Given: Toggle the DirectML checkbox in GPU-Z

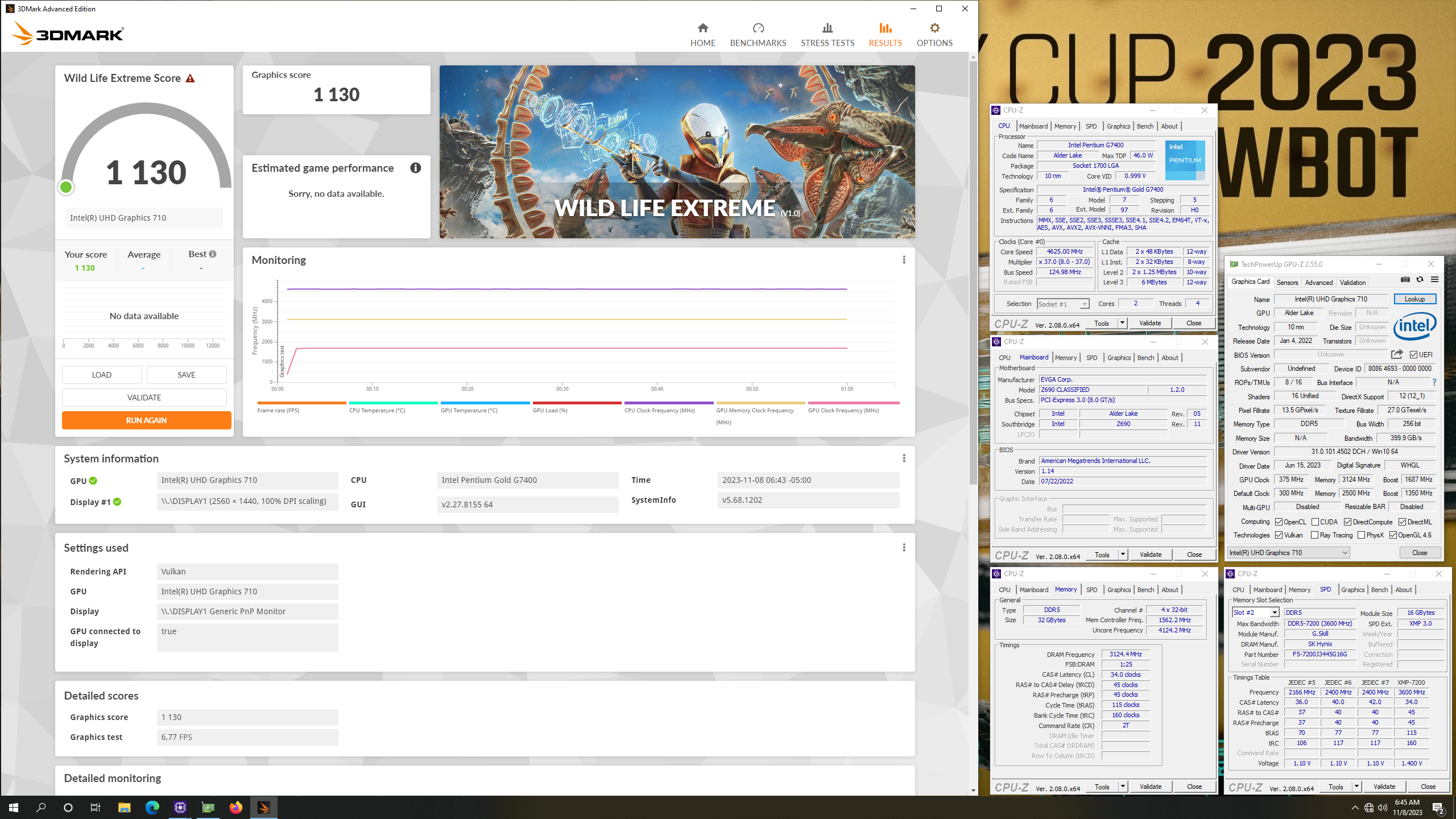Looking at the screenshot, I should 1402,522.
